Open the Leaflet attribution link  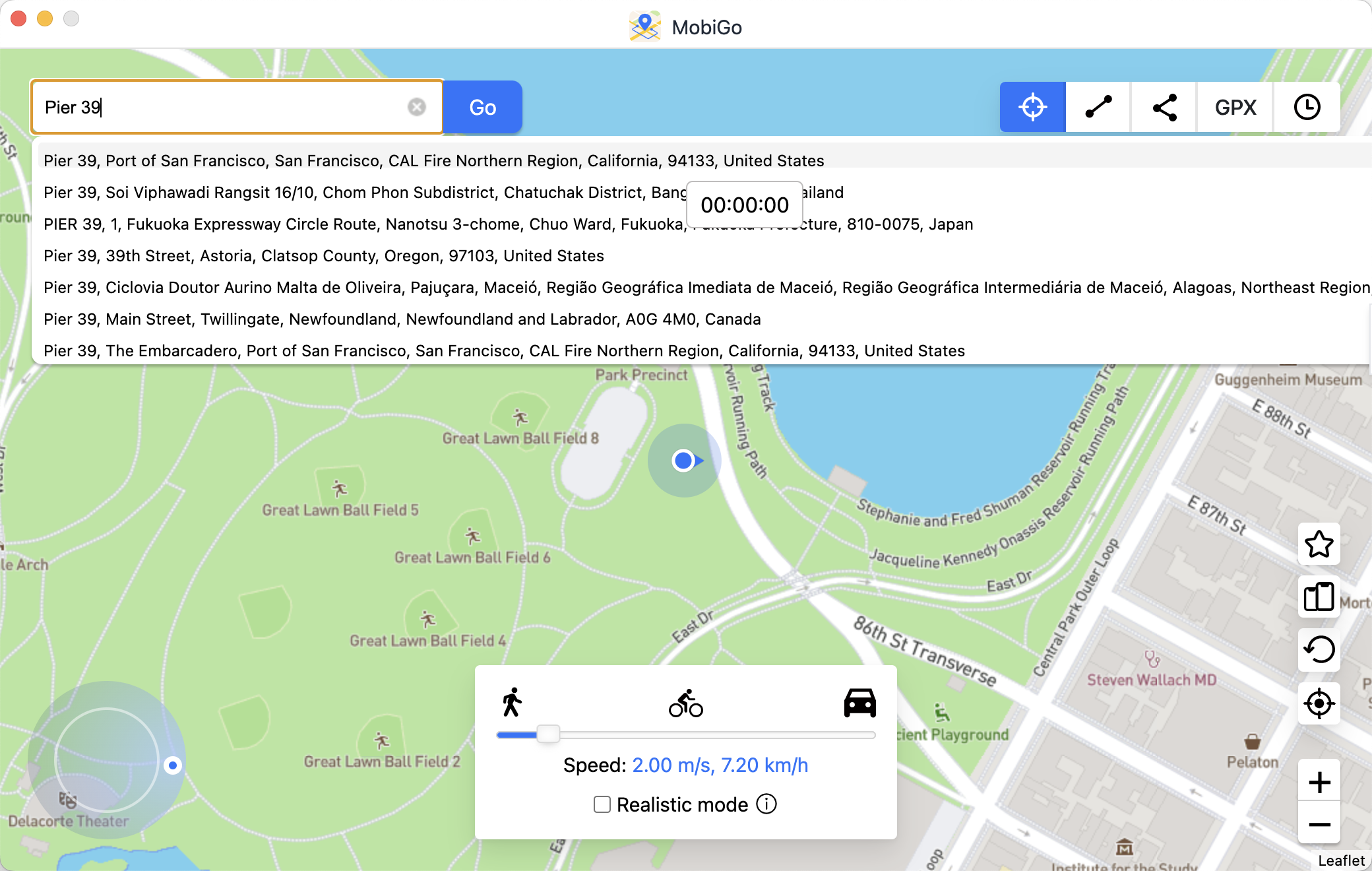[x=1341, y=860]
